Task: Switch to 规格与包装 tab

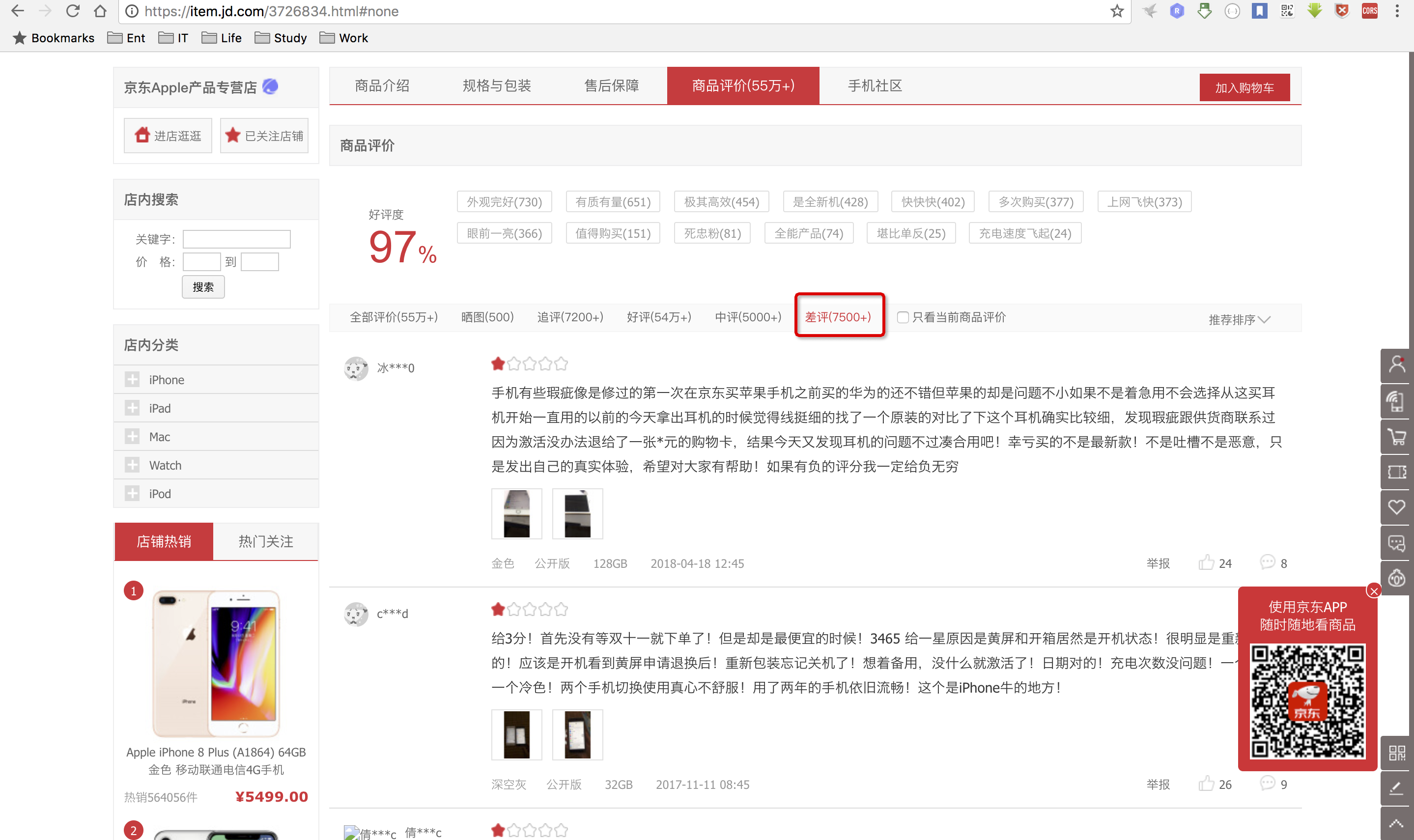Action: 496,85
